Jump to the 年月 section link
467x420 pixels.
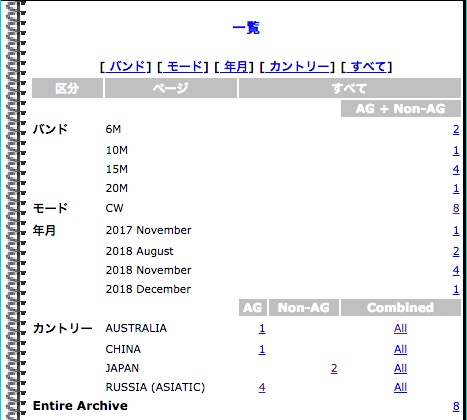(235, 67)
